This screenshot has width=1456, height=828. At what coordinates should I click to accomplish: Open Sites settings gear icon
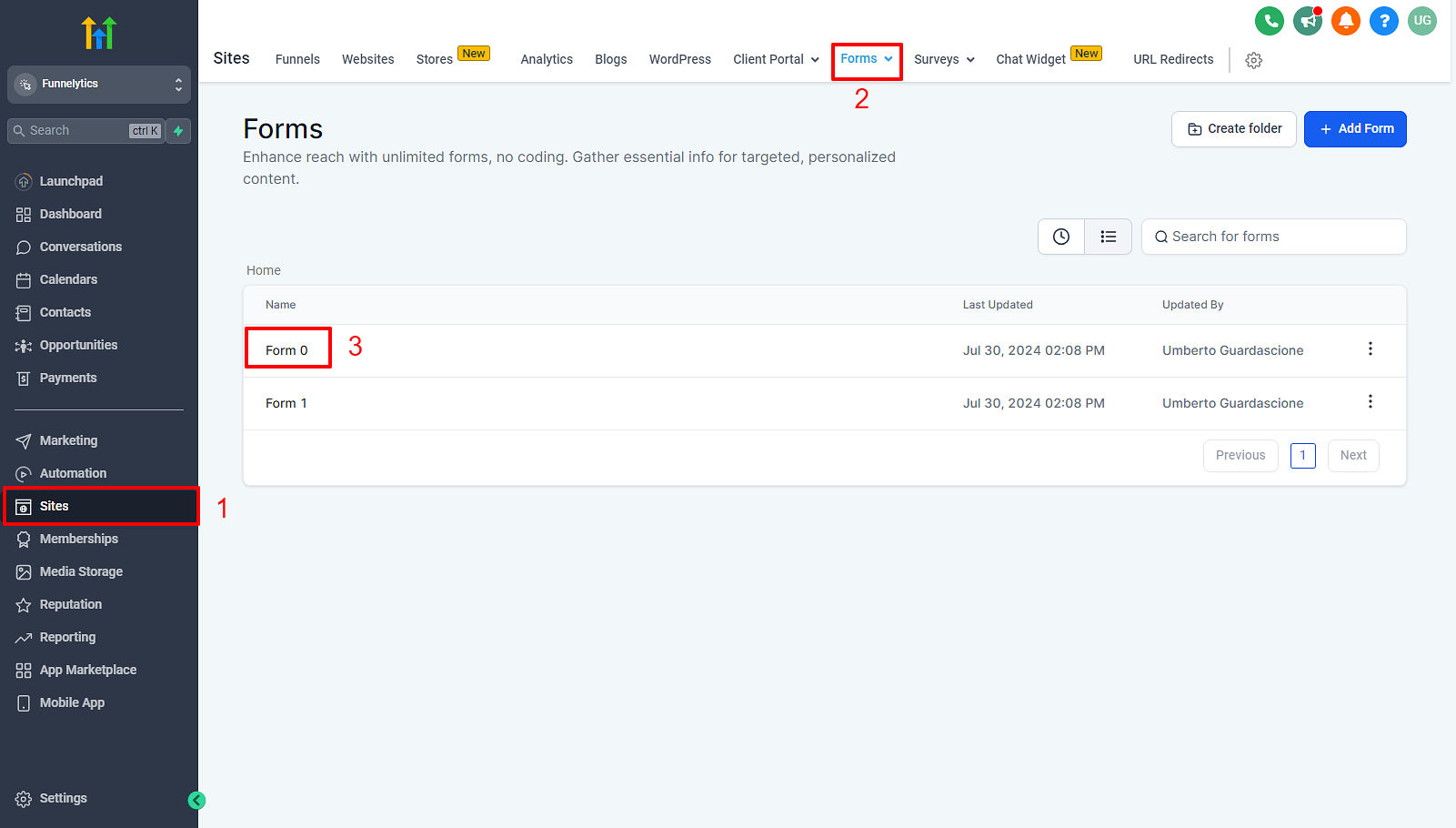[1254, 60]
